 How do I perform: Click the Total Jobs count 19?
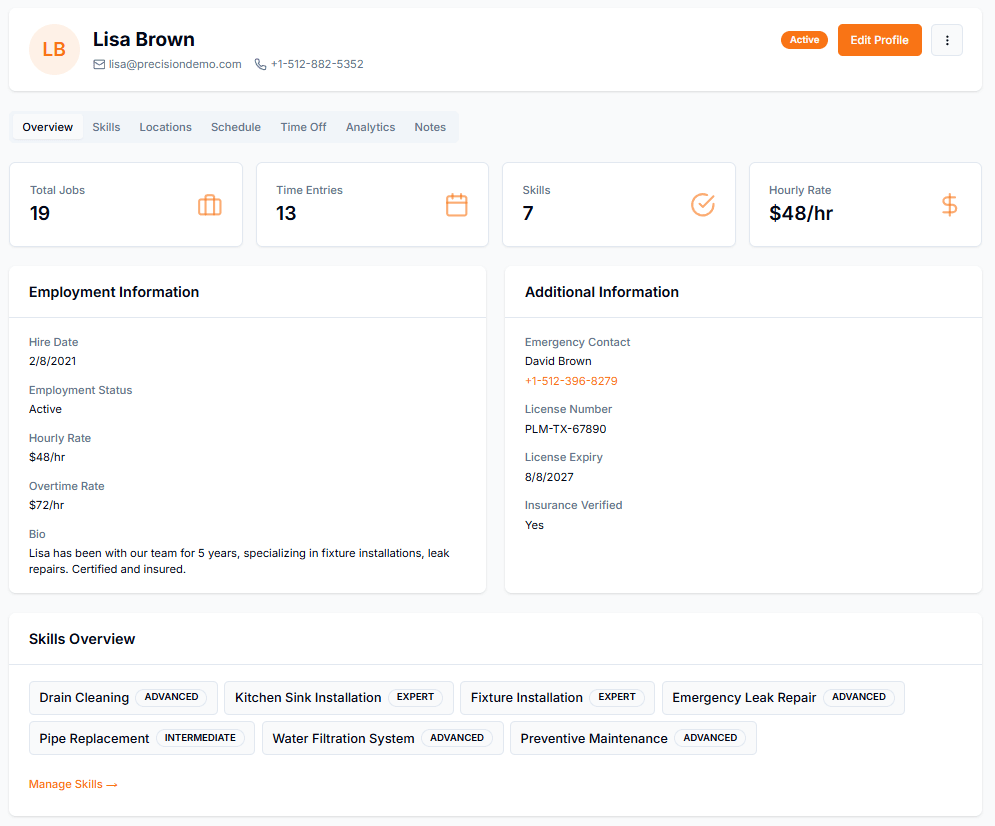point(40,213)
